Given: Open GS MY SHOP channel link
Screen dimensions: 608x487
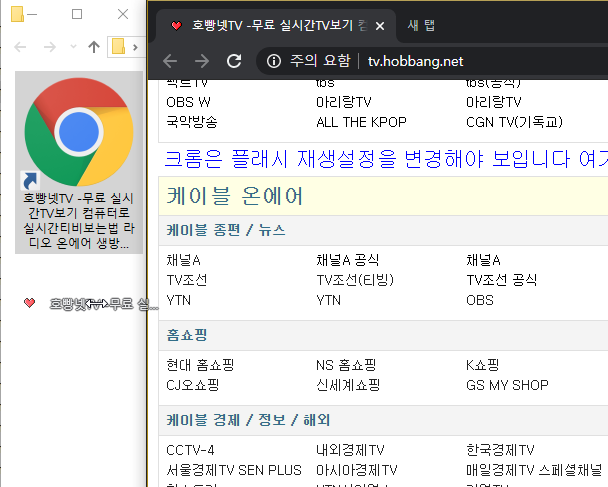Looking at the screenshot, I should (507, 385).
